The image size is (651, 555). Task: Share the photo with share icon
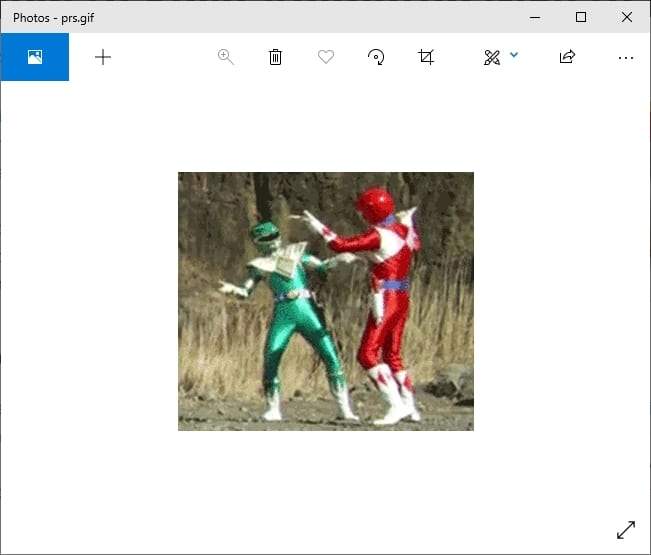(567, 56)
